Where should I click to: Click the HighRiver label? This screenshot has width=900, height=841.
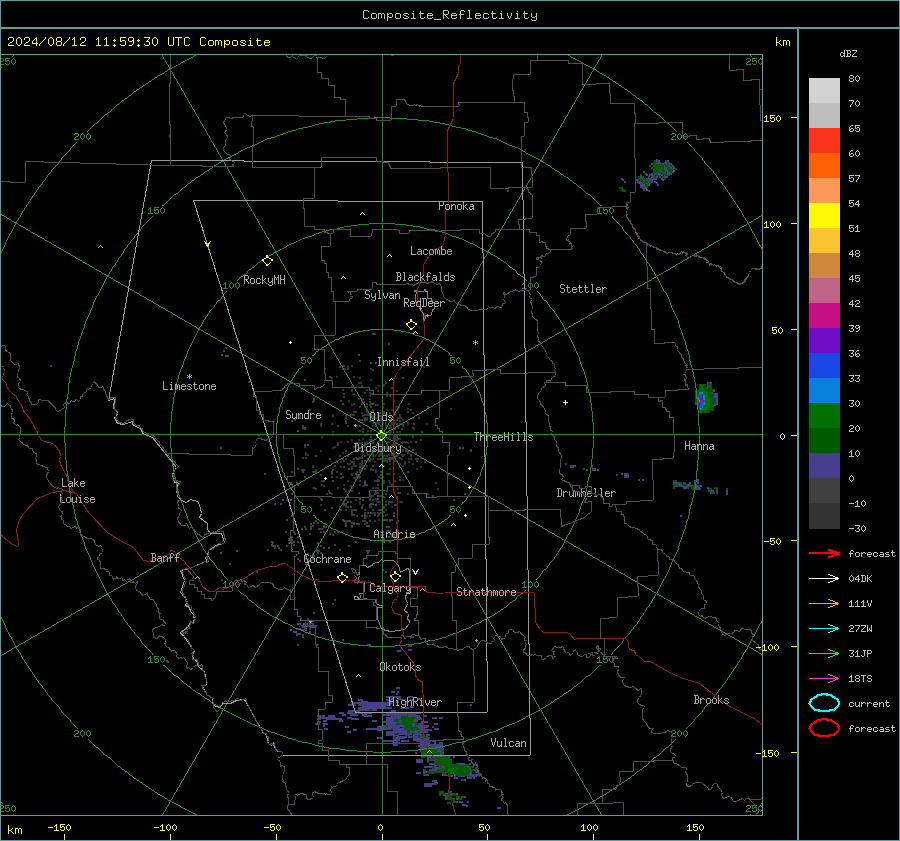click(x=415, y=702)
